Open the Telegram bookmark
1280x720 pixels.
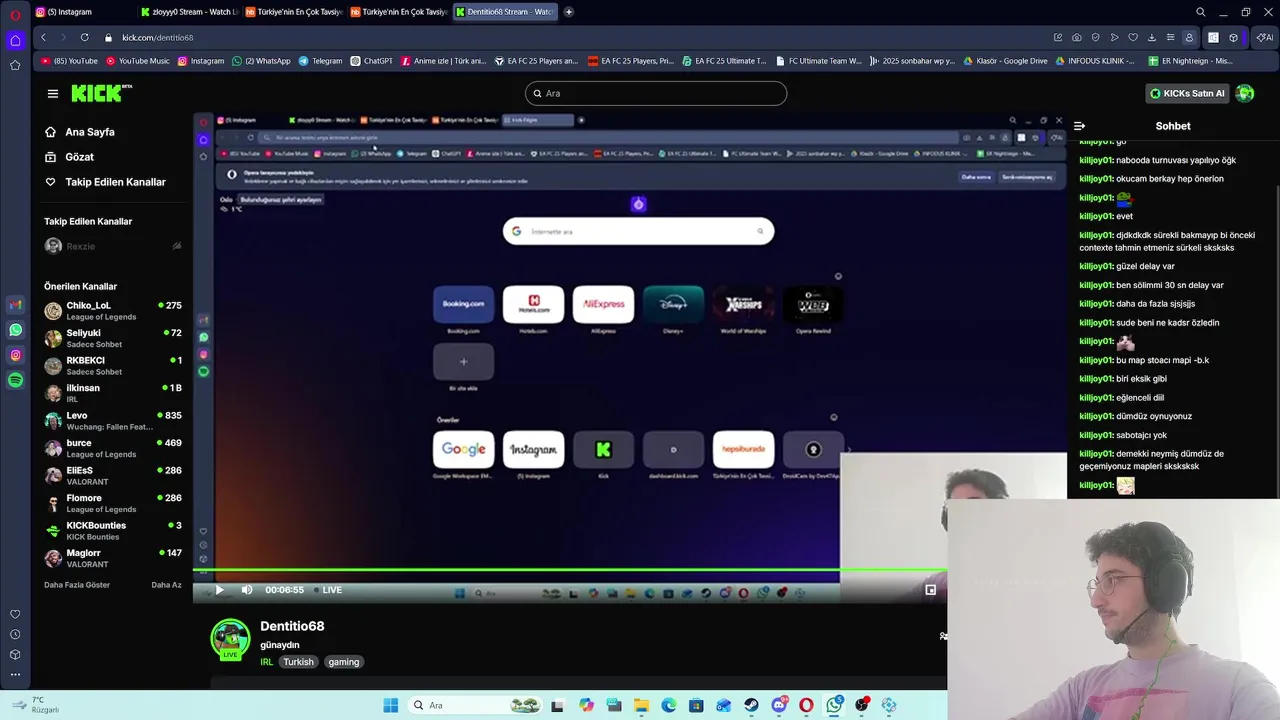[320, 61]
